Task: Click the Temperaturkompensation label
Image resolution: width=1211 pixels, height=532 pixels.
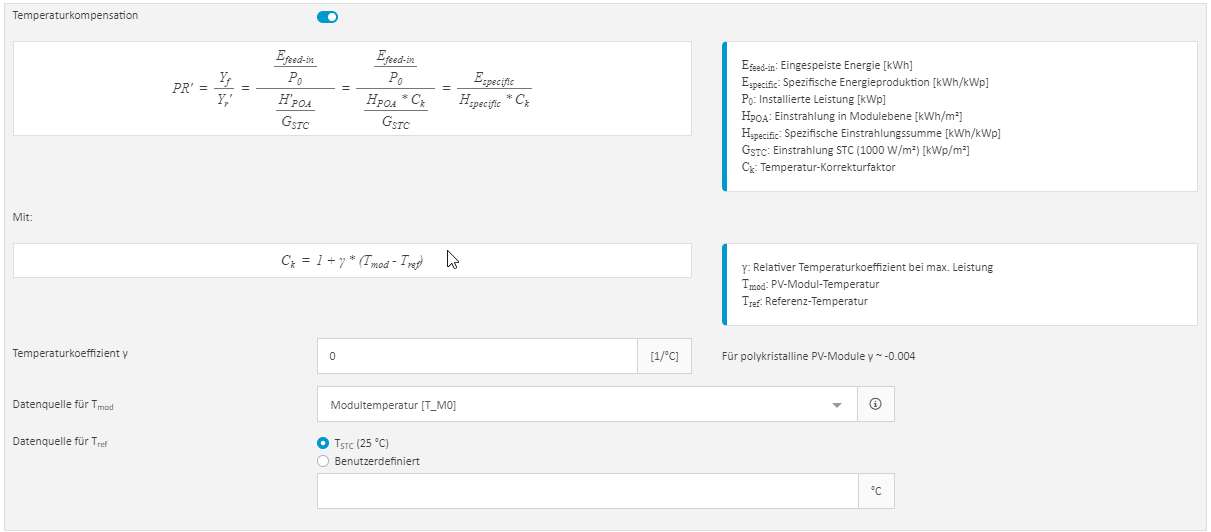Action: 76,17
